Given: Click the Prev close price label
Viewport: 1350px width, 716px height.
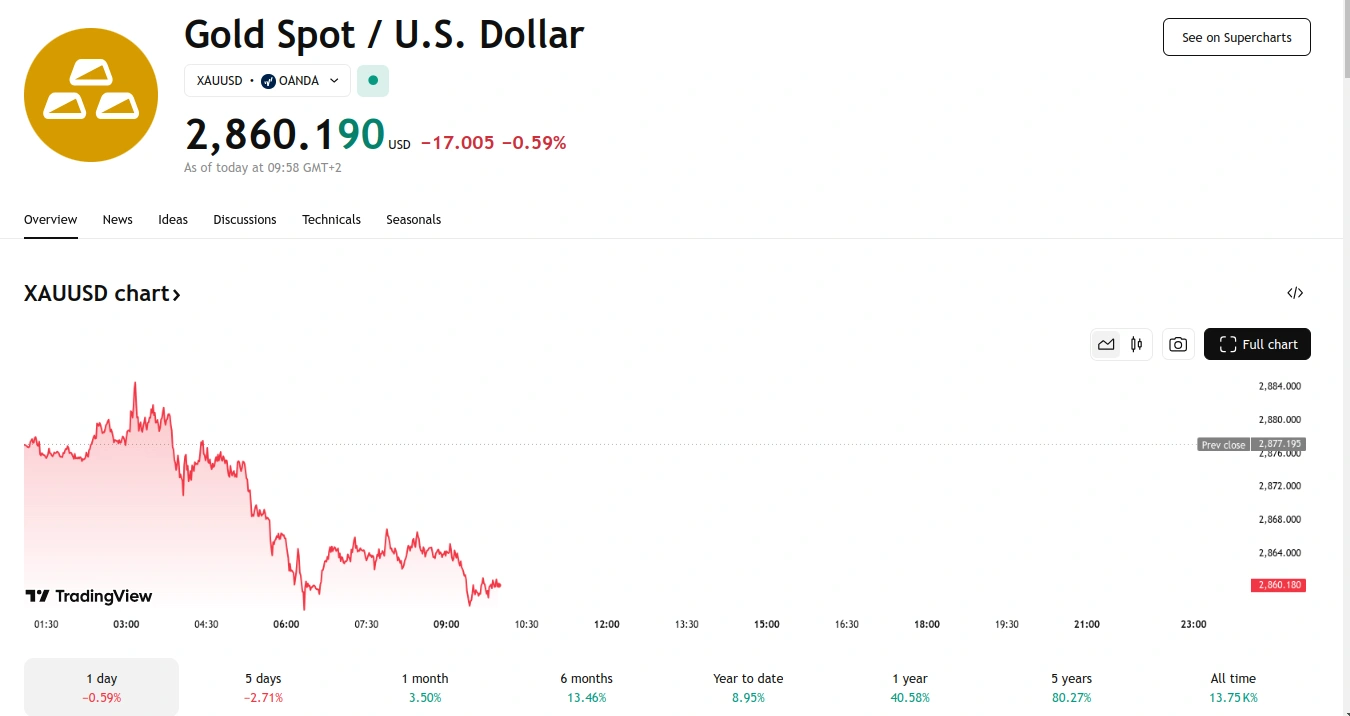Looking at the screenshot, I should click(1223, 445).
